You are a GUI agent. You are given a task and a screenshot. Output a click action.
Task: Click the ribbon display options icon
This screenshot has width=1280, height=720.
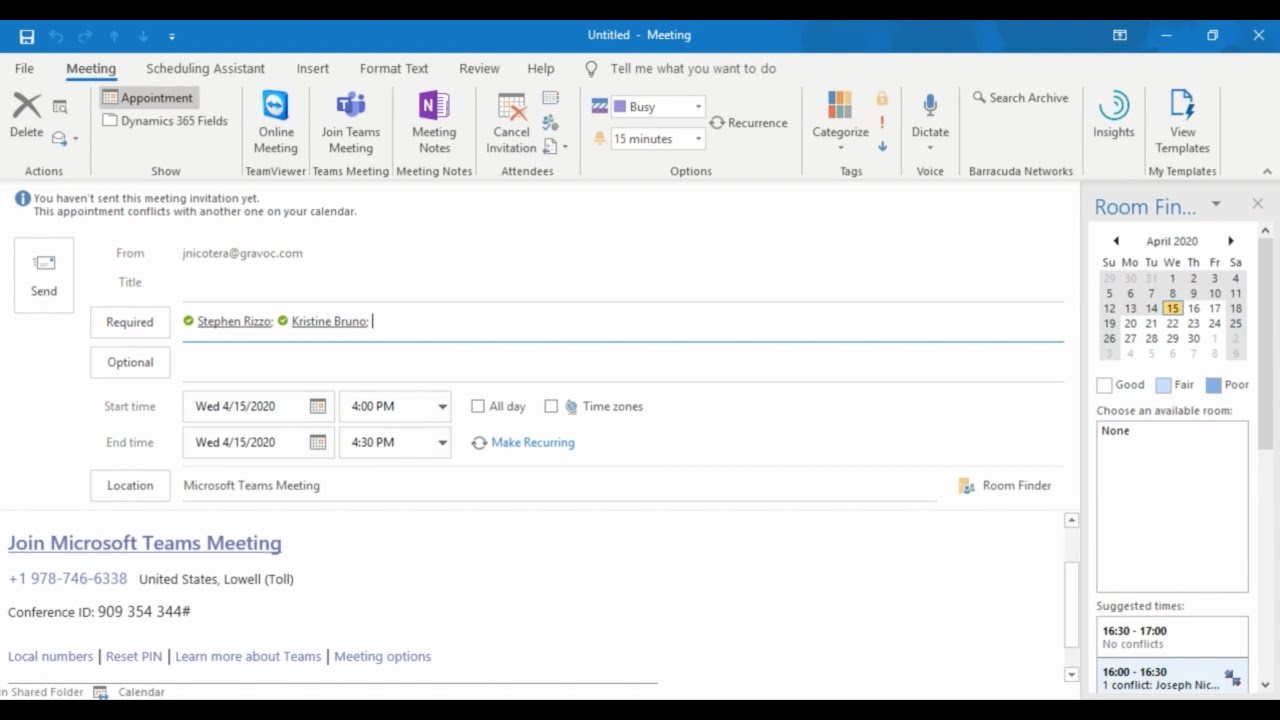pos(1120,35)
